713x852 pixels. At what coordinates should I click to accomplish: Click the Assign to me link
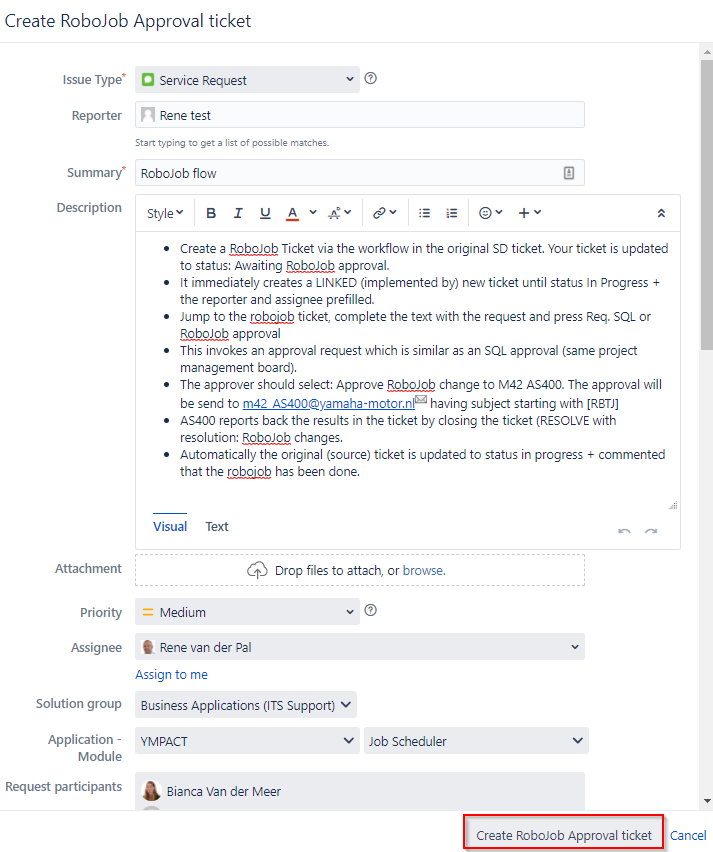click(x=171, y=674)
